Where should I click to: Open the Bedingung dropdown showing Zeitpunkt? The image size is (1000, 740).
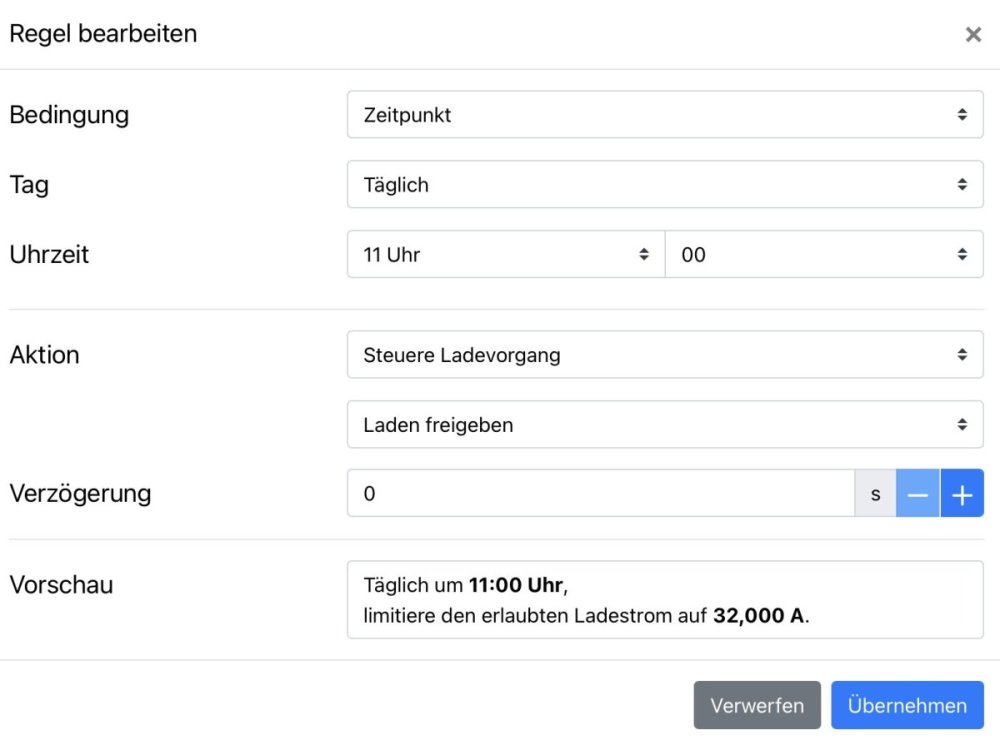(x=665, y=115)
